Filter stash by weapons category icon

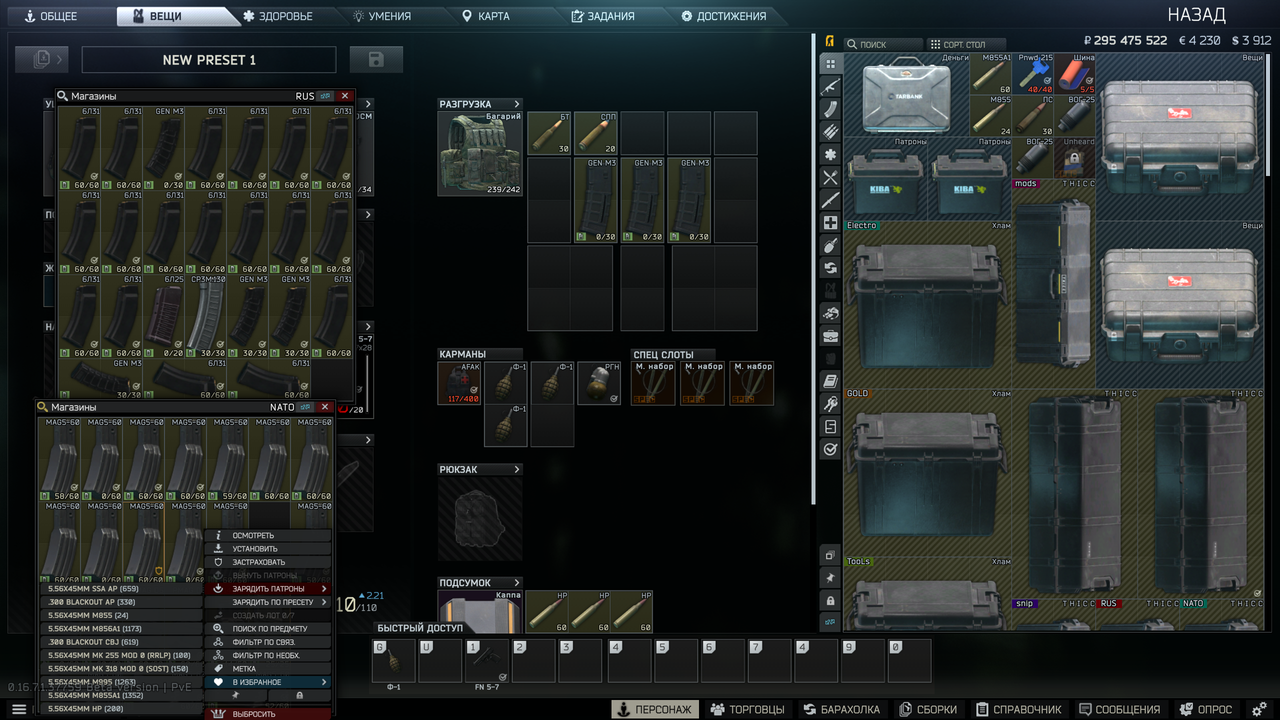point(830,87)
